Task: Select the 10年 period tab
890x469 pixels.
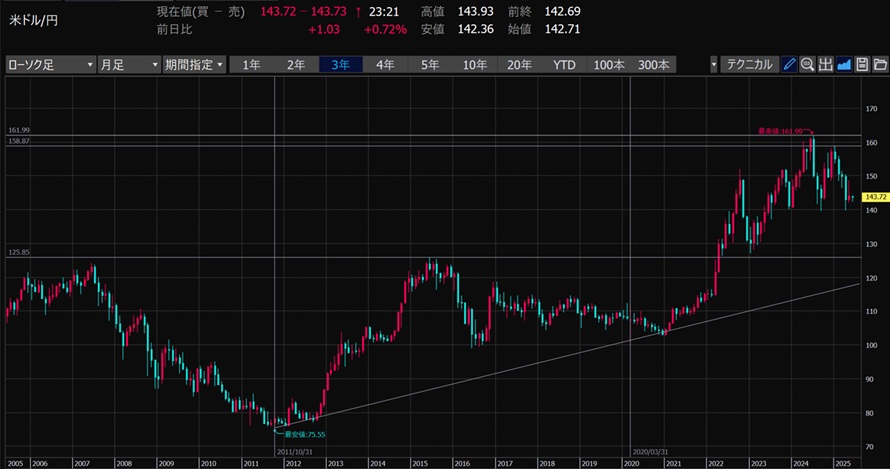Action: click(475, 65)
